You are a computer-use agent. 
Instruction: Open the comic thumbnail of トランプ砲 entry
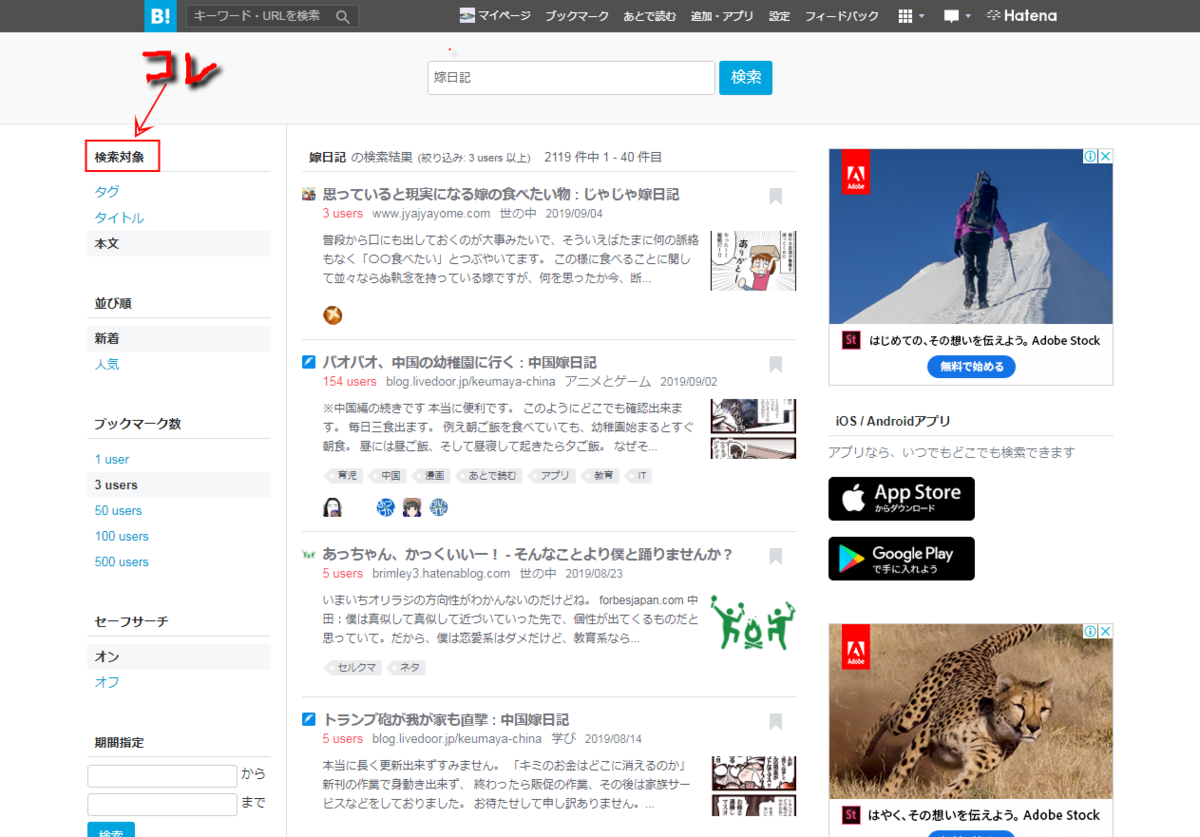tap(753, 786)
